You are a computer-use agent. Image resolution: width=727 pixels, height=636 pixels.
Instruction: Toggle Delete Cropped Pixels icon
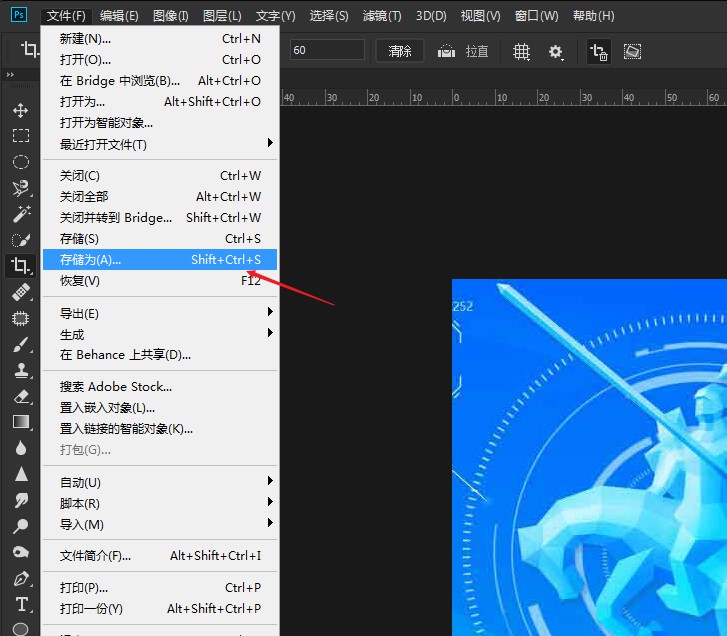coord(599,51)
